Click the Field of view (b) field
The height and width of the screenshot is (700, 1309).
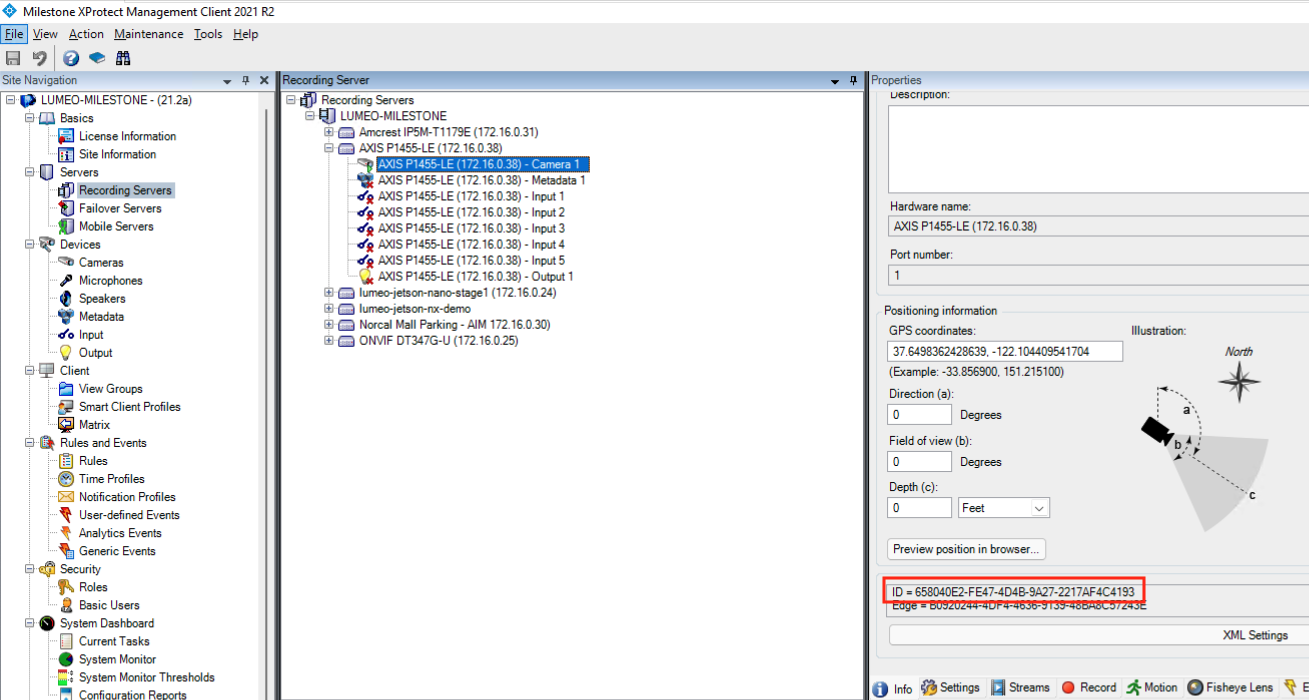click(x=919, y=462)
